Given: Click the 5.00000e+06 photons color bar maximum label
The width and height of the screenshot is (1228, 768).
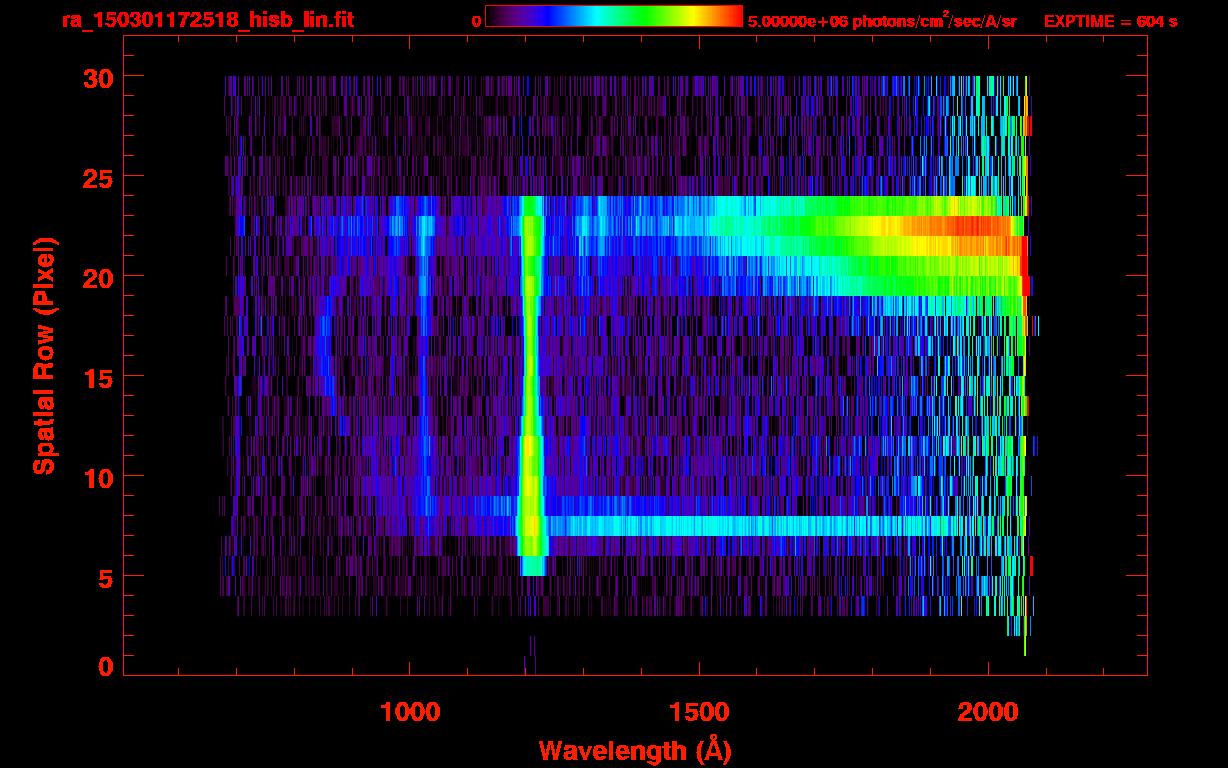Looking at the screenshot, I should click(882, 20).
